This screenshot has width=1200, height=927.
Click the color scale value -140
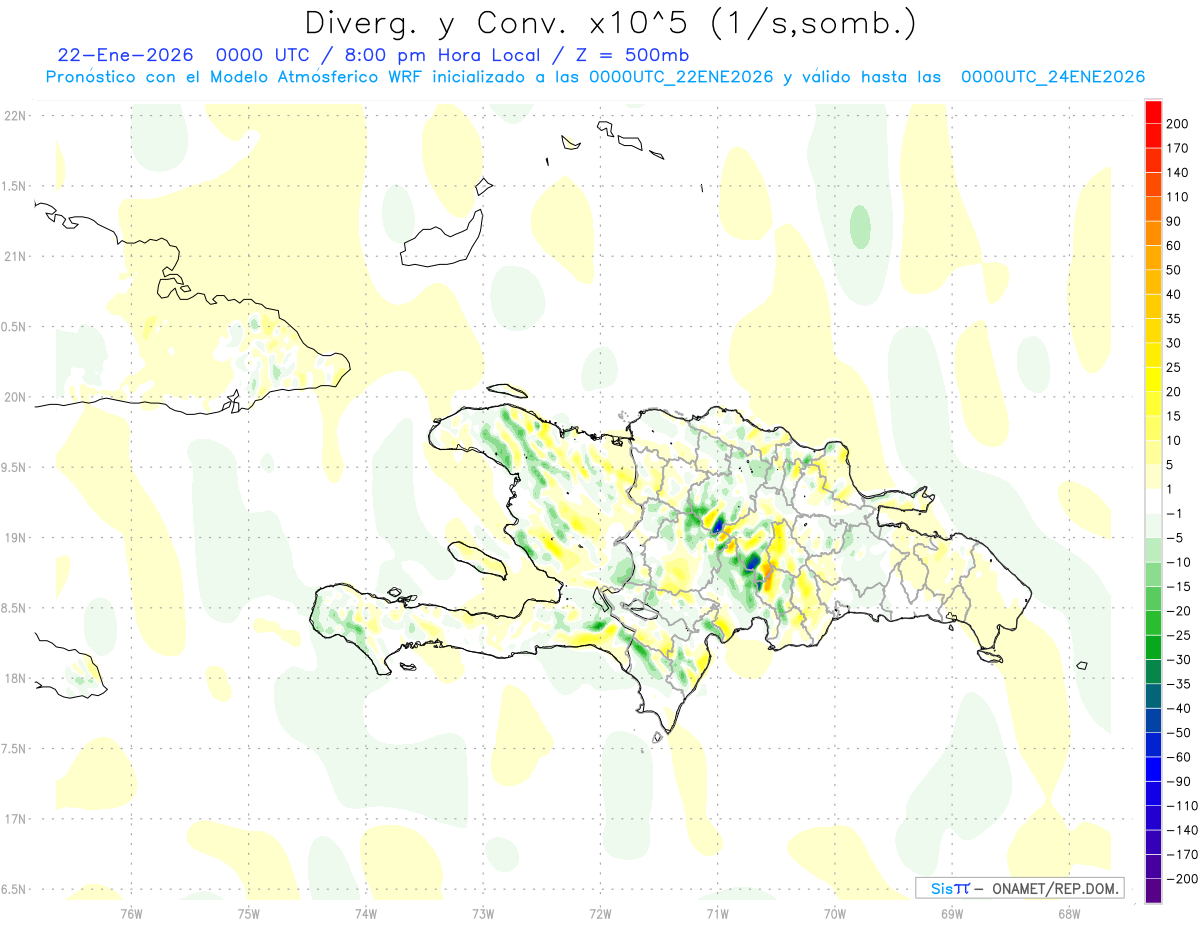1181,830
